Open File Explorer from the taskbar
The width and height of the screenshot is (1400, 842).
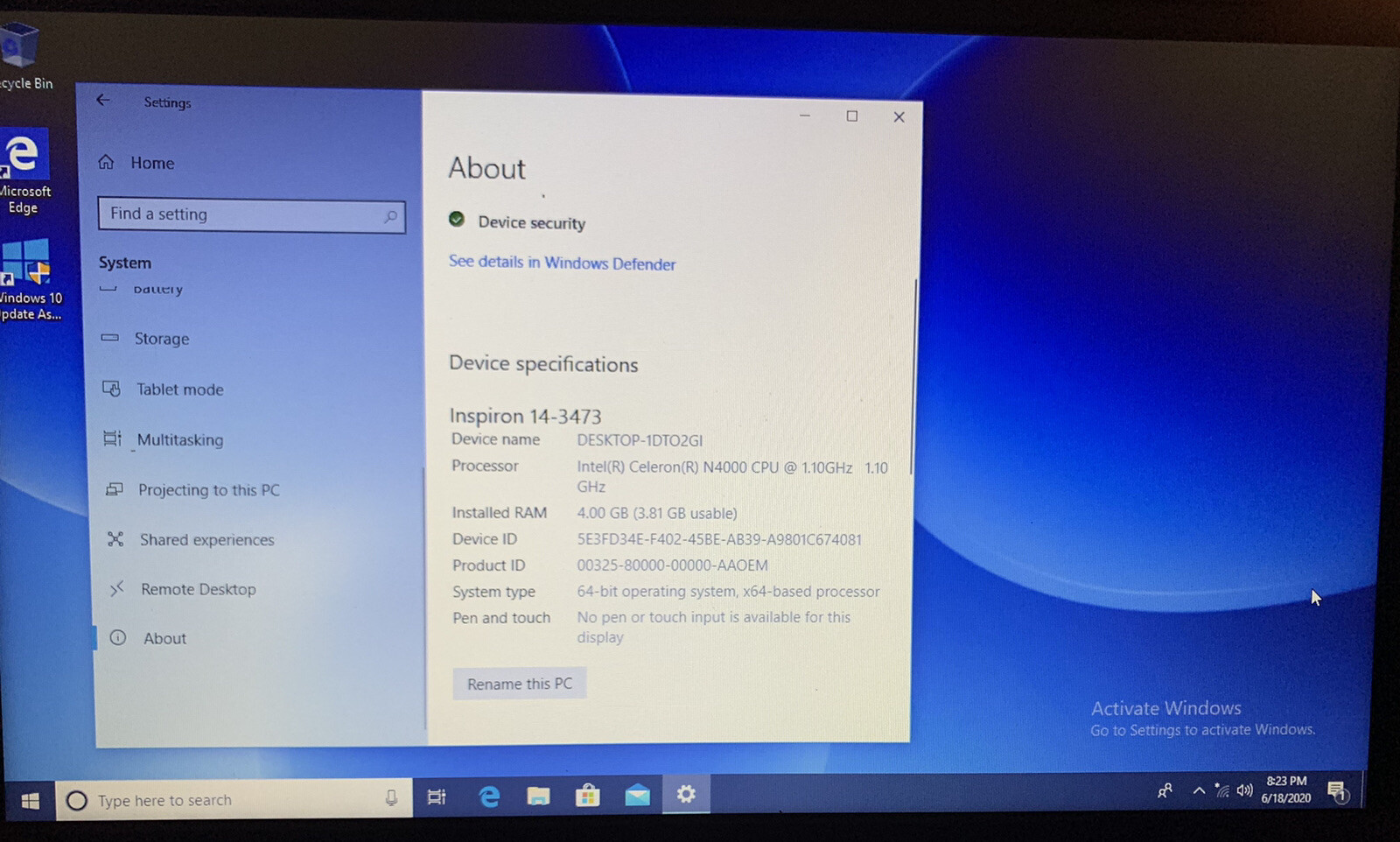click(x=538, y=796)
